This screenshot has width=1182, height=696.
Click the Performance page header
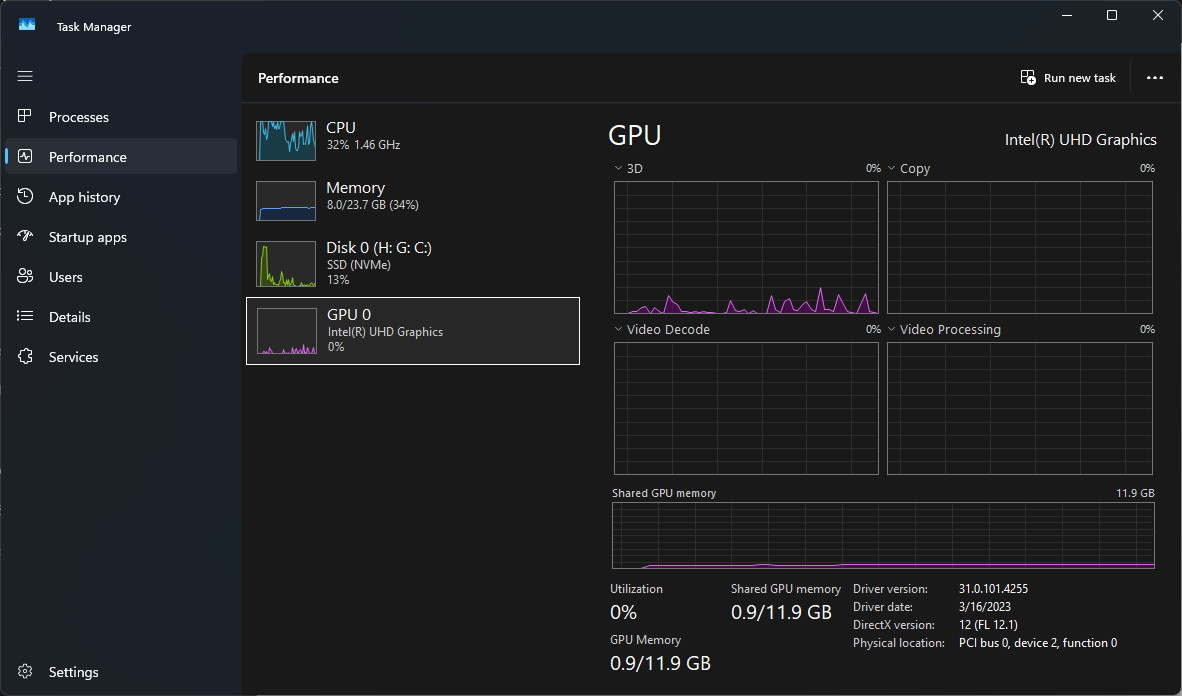[298, 78]
